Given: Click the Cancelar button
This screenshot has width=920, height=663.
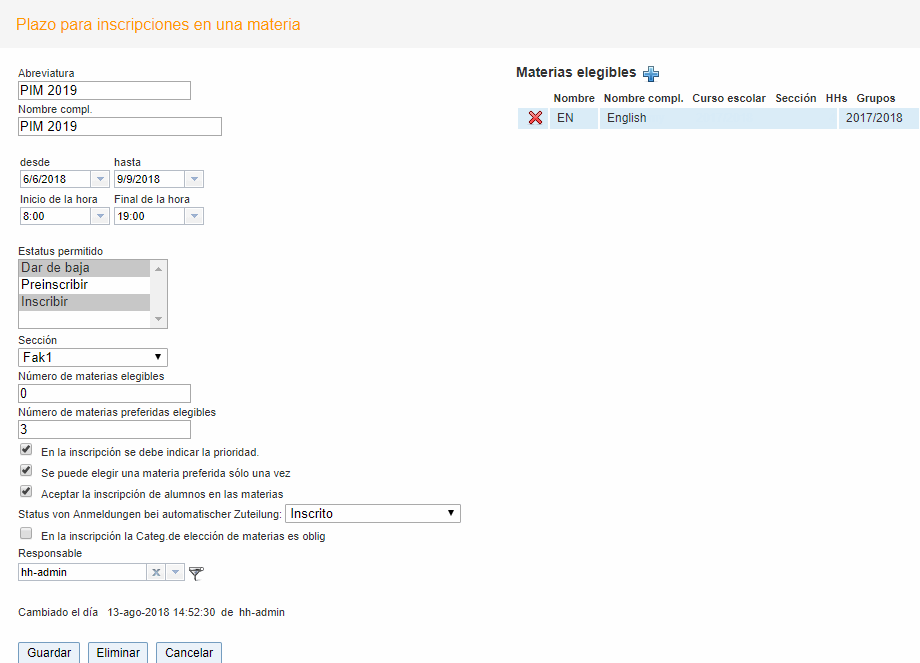Looking at the screenshot, I should click(189, 652).
